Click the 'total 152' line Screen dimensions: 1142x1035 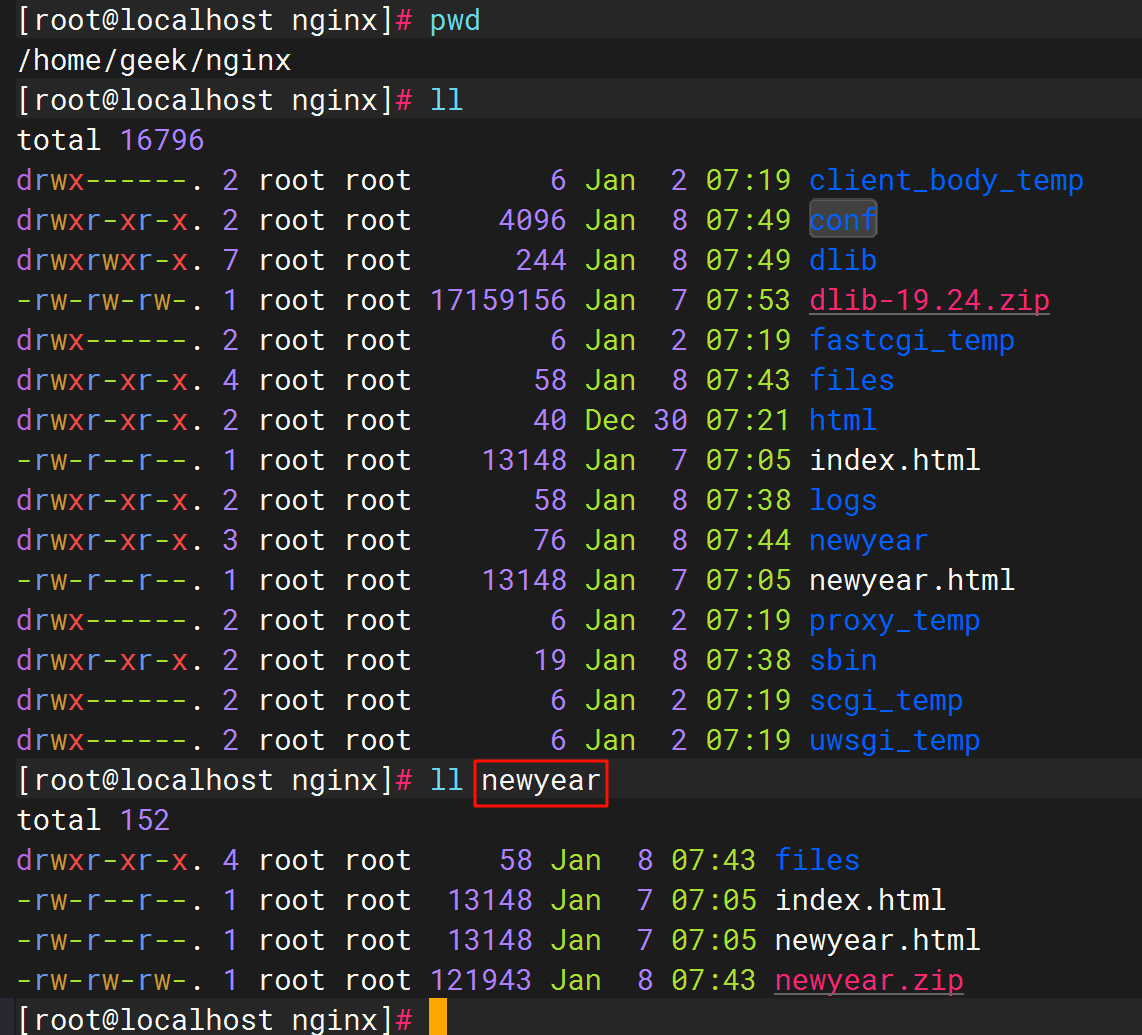93,820
